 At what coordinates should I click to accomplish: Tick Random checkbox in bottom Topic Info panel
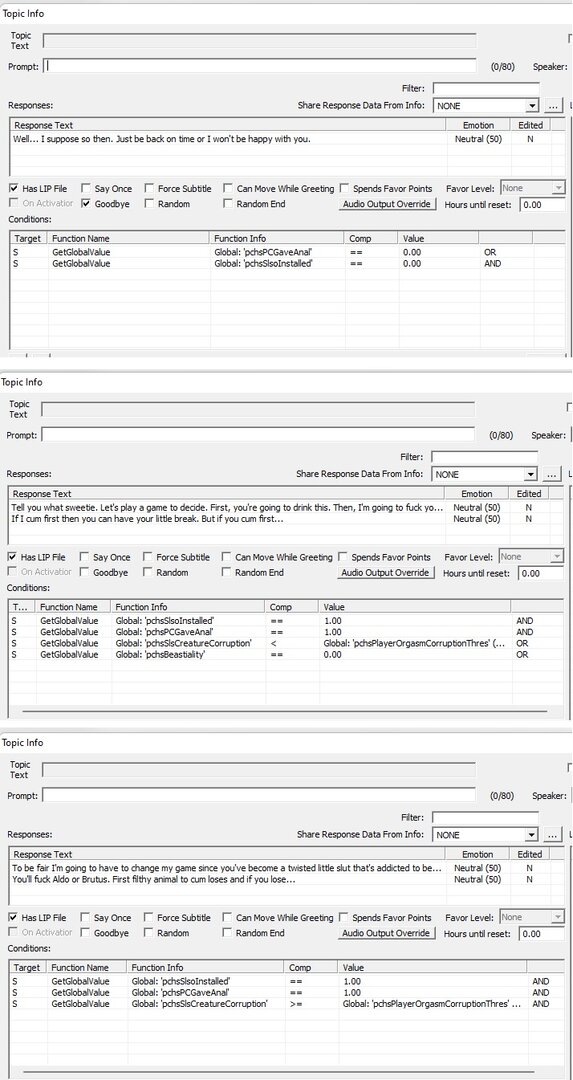(x=147, y=933)
